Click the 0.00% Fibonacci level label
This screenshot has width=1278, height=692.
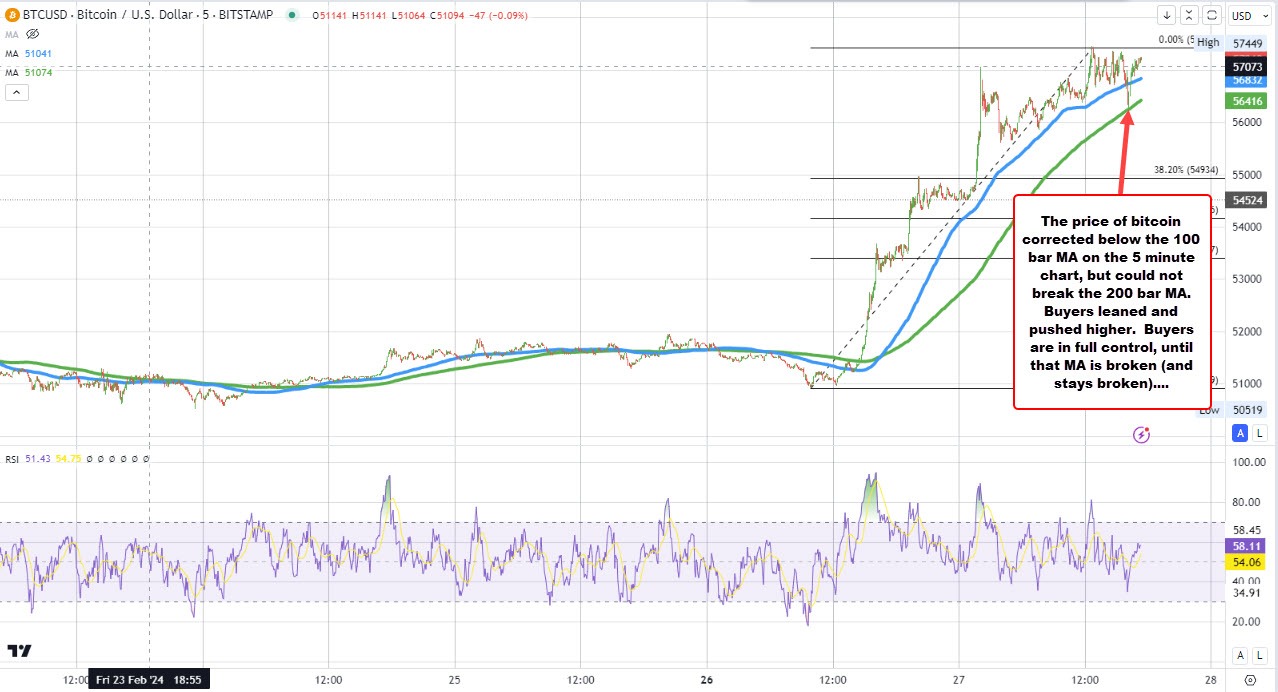point(1177,40)
